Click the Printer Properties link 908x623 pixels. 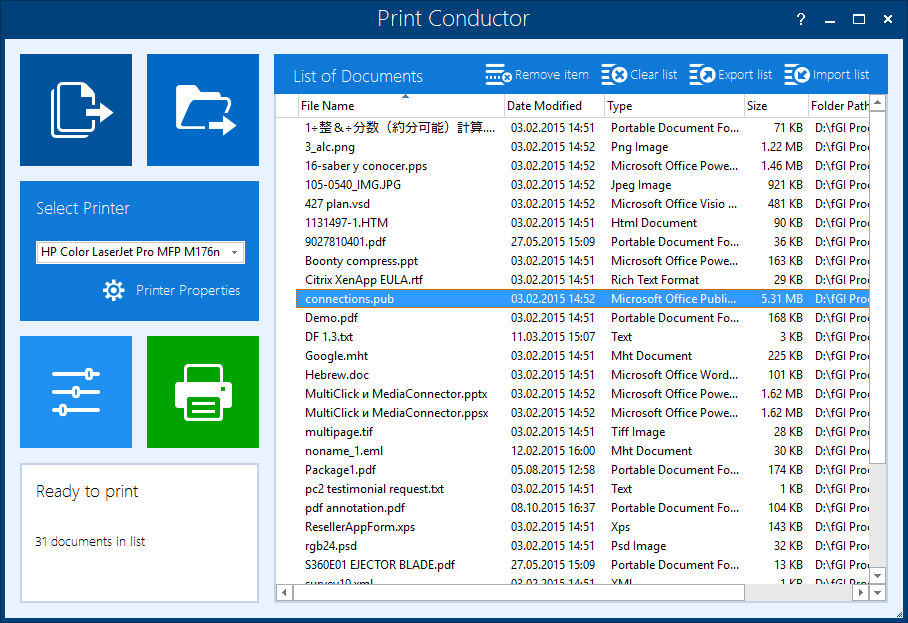188,290
